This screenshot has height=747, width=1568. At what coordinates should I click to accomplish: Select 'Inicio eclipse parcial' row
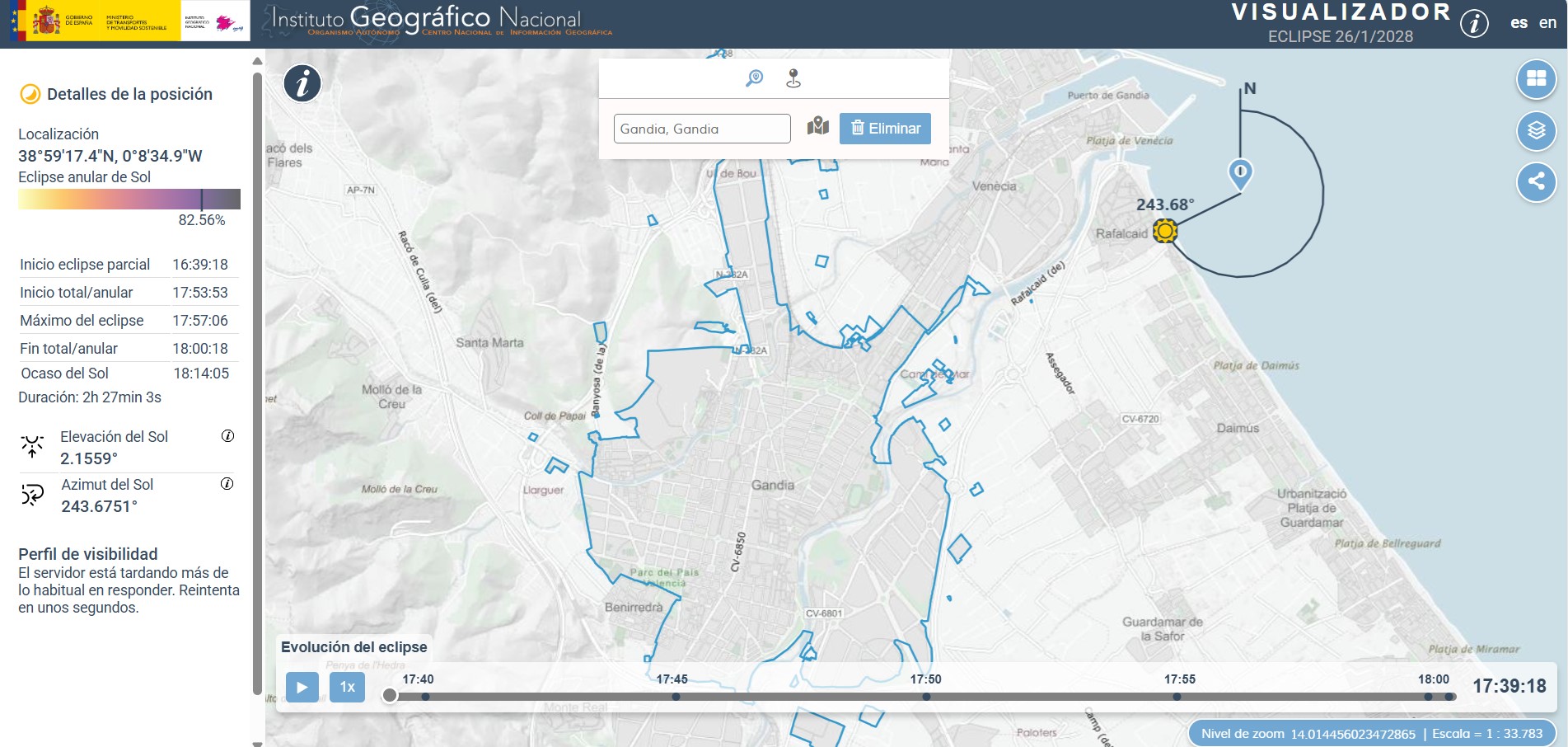tap(129, 265)
